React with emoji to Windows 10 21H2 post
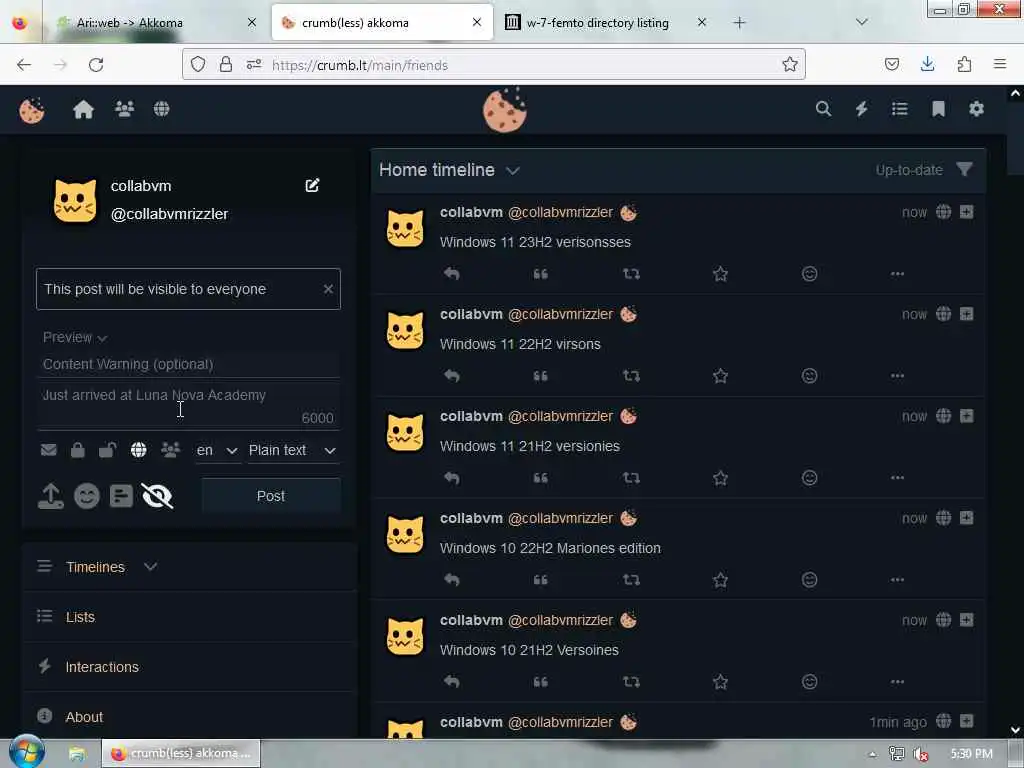 point(809,682)
